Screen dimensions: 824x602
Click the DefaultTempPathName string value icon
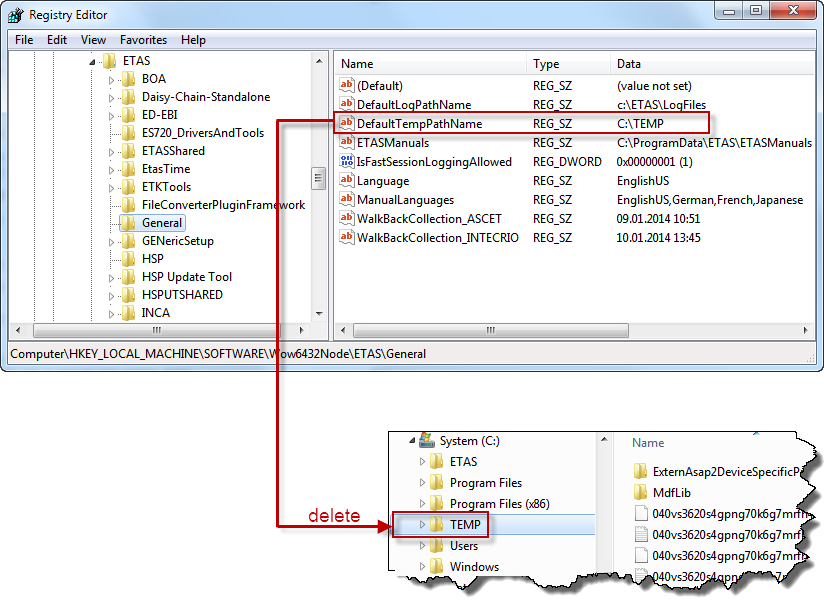click(x=347, y=124)
